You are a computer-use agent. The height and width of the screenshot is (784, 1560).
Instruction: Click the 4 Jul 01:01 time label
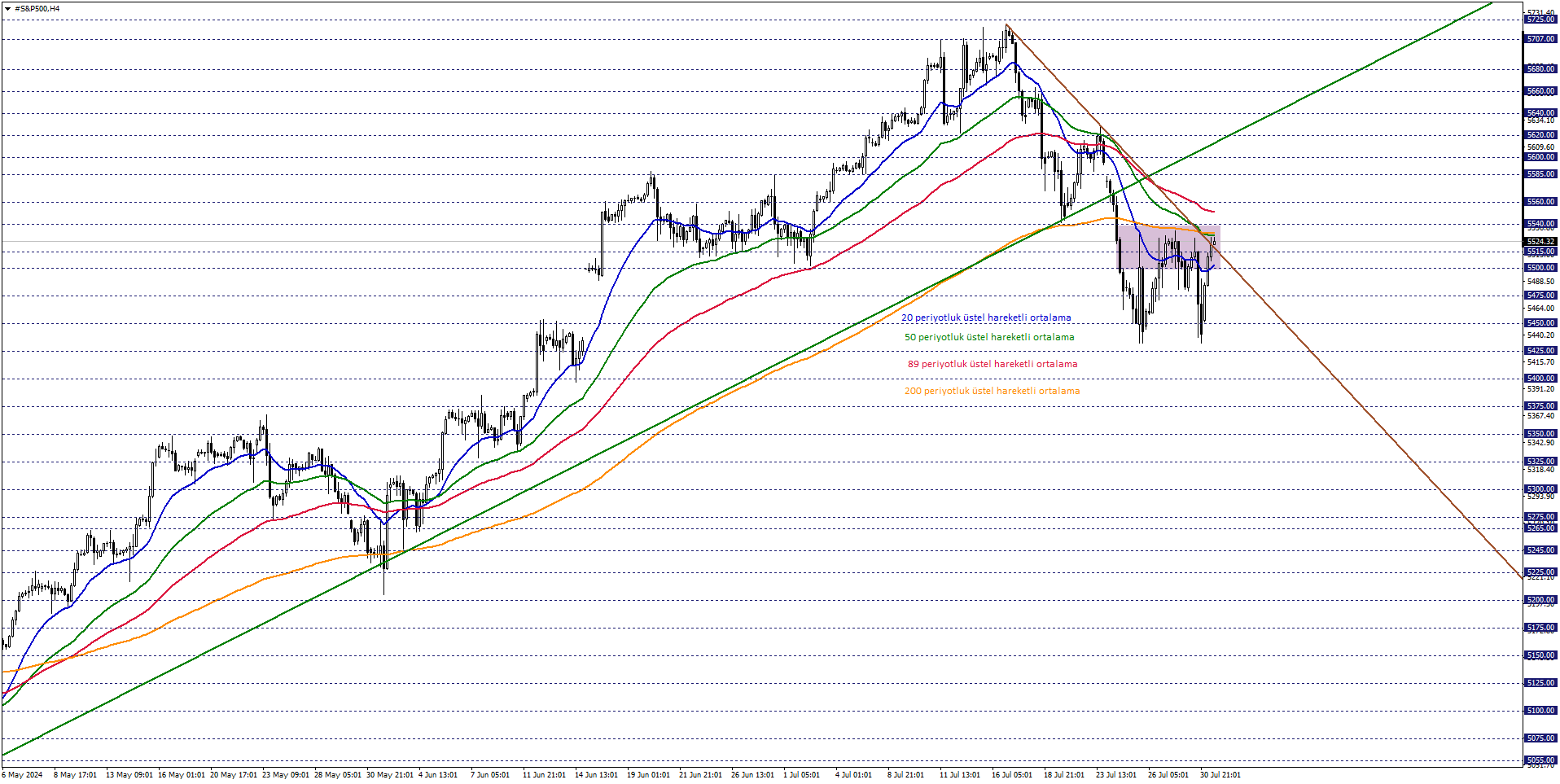[x=853, y=775]
